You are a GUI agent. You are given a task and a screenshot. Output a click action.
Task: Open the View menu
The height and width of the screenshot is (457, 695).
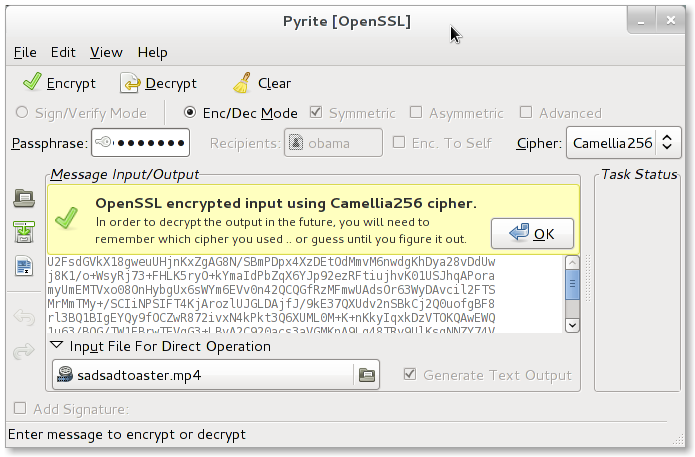tap(106, 52)
